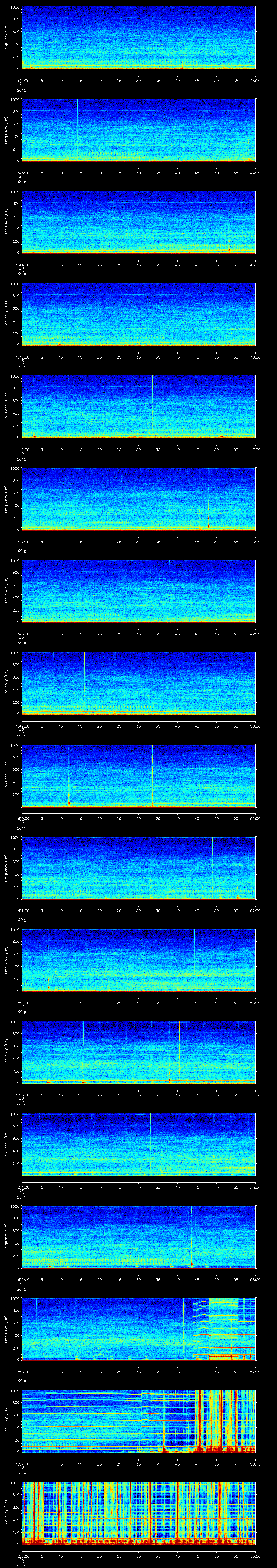Image resolution: width=277 pixels, height=1568 pixels.
Task: Click the "1:42:00" start time label
Action: [x=21, y=80]
